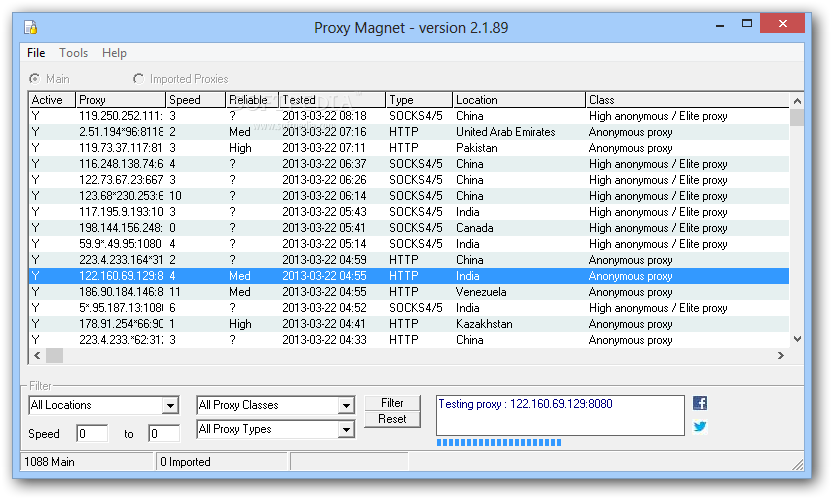Select proxy tested 2013-03-22 04:52
832x499 pixels.
click(x=409, y=308)
